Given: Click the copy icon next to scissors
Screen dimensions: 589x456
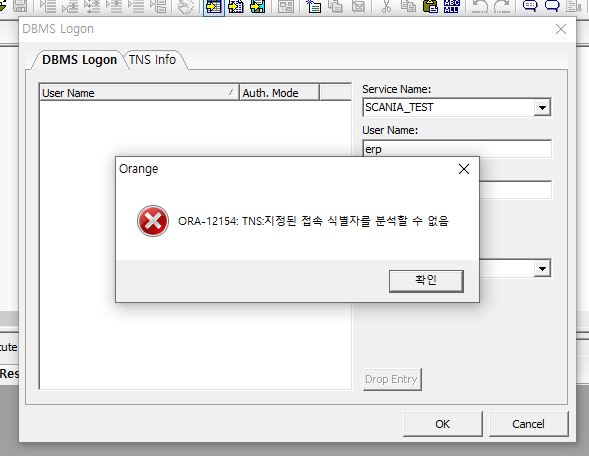Looking at the screenshot, I should coord(408,6).
